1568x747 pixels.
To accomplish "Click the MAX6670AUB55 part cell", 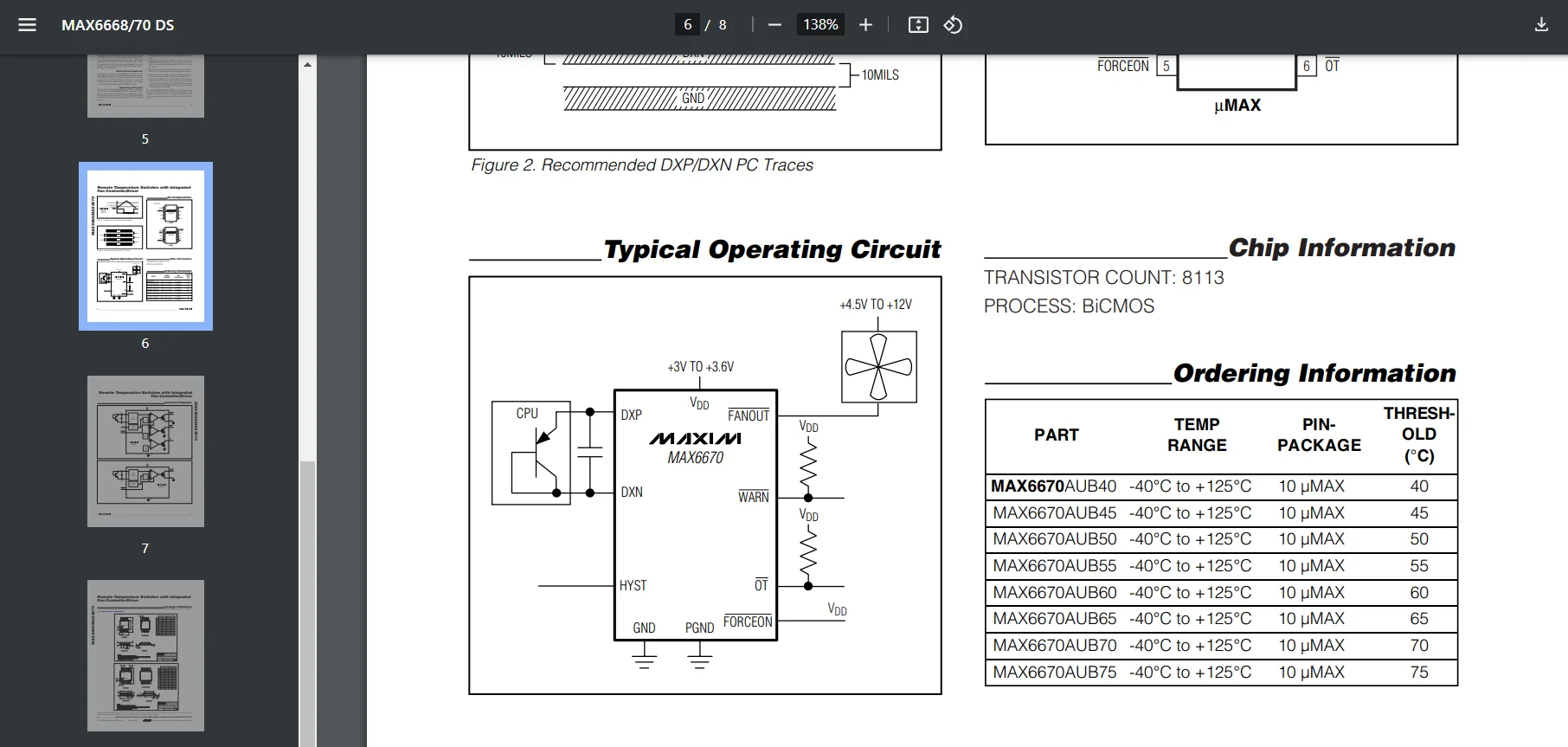I will pyautogui.click(x=1054, y=566).
